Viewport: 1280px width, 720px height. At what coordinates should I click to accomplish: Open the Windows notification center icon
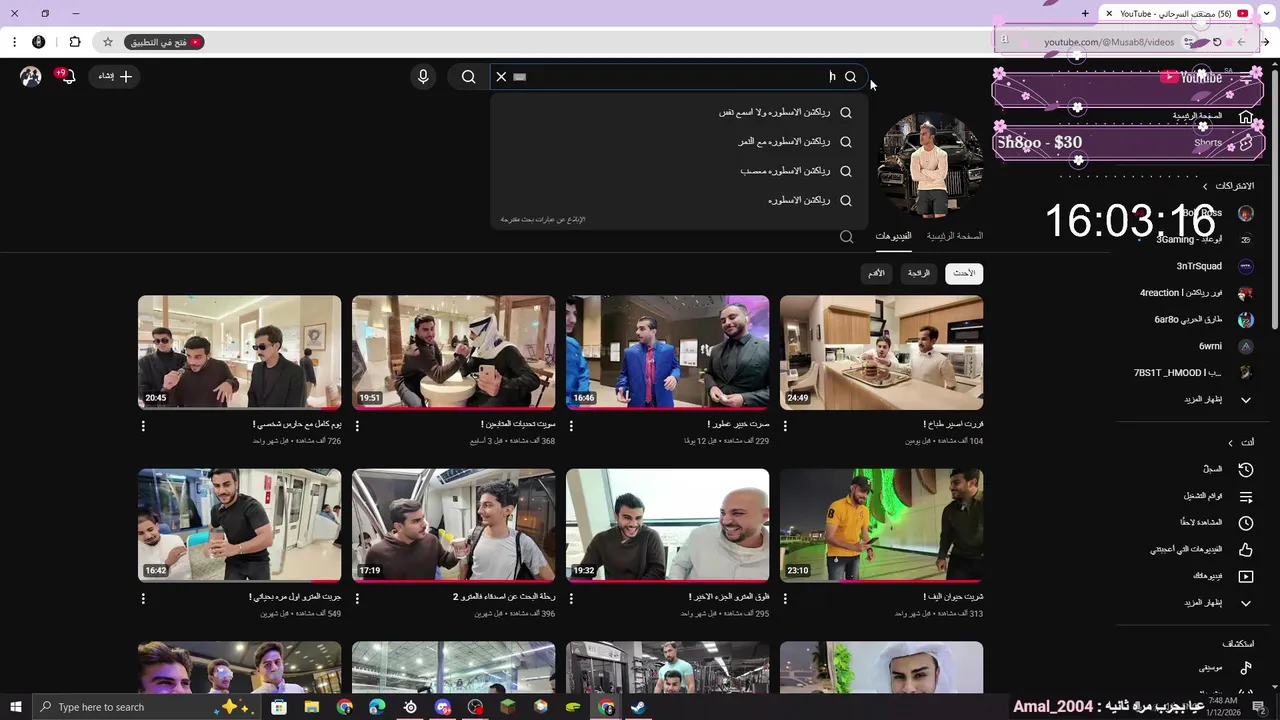coord(1259,707)
